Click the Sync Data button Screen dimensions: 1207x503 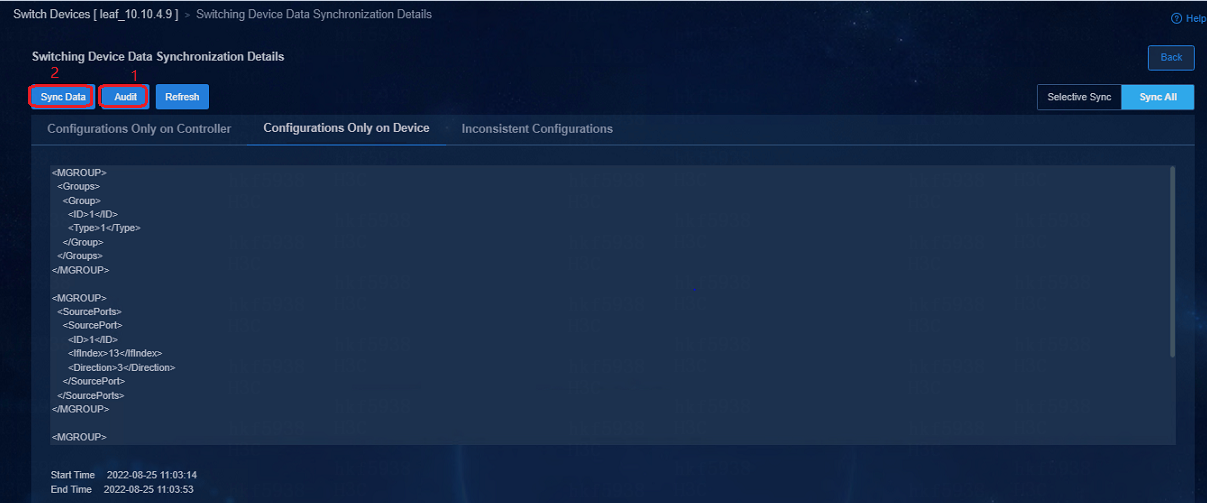point(63,97)
